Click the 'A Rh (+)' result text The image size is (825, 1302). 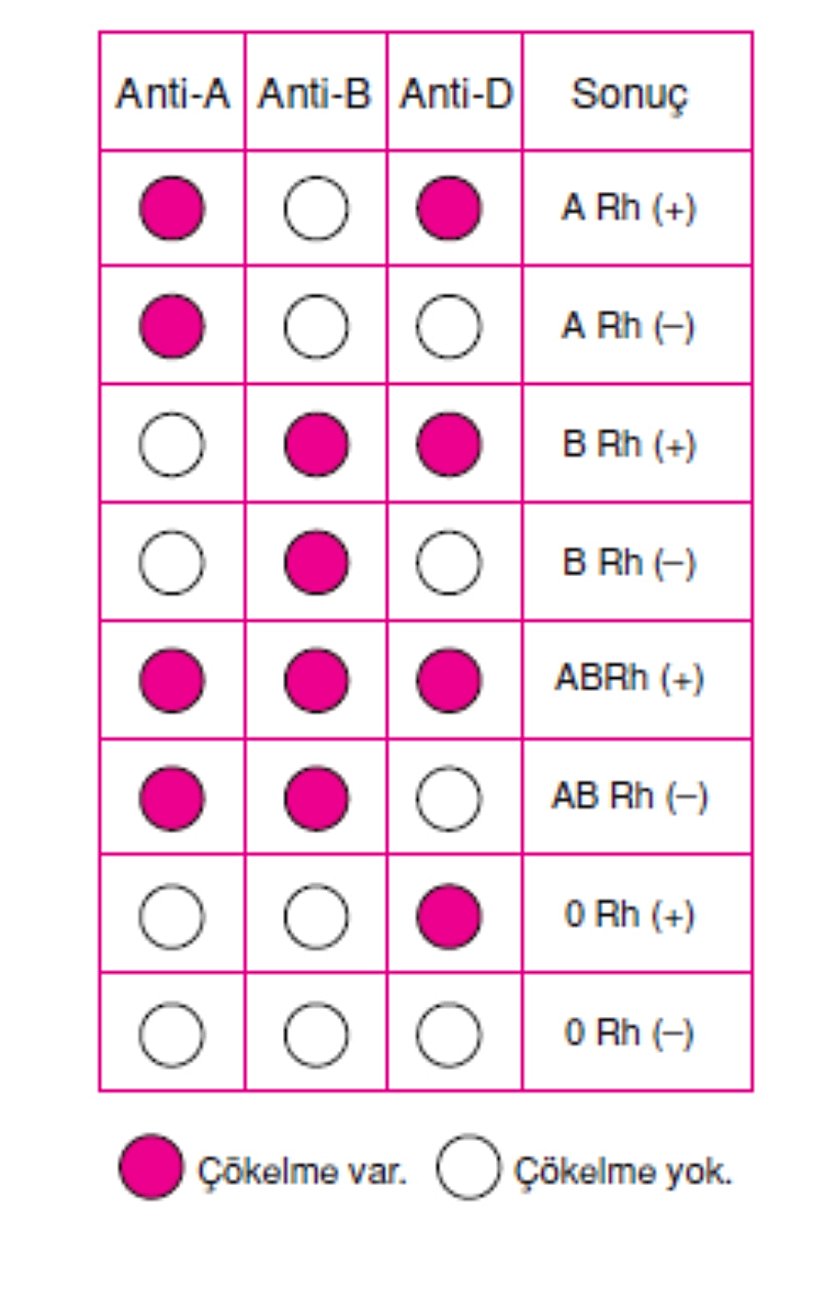click(x=629, y=210)
